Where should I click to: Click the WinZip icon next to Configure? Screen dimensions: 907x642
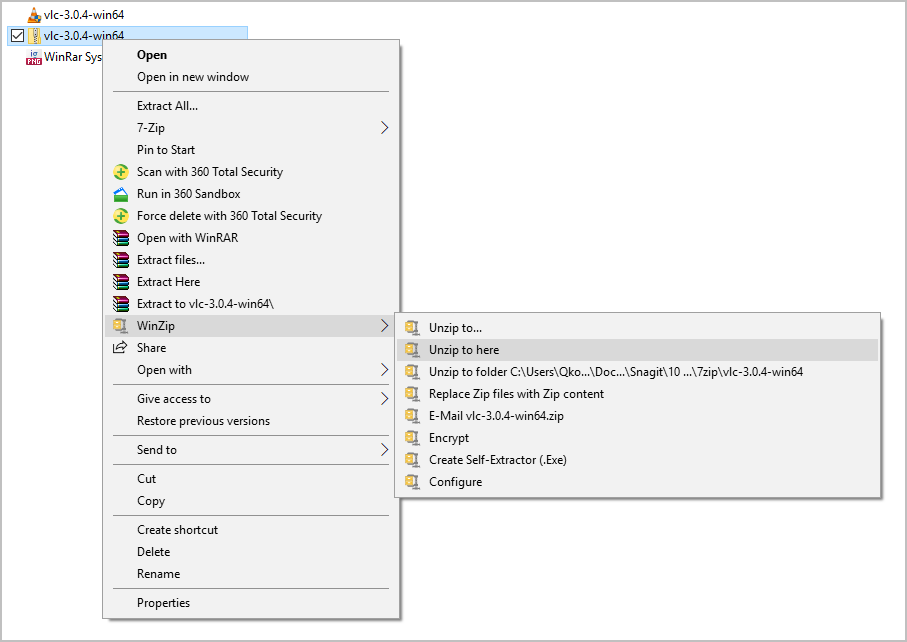(x=411, y=482)
